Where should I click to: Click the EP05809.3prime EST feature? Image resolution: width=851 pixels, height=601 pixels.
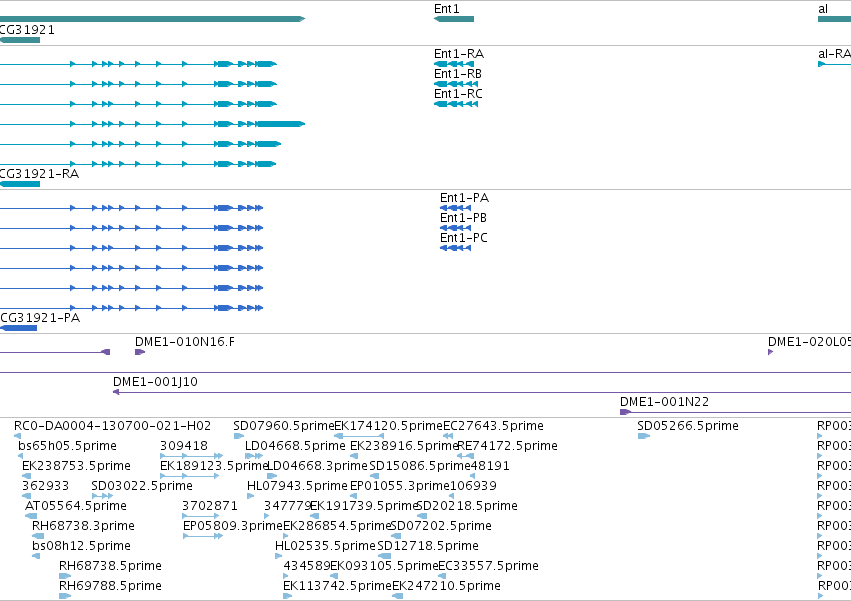point(203,536)
